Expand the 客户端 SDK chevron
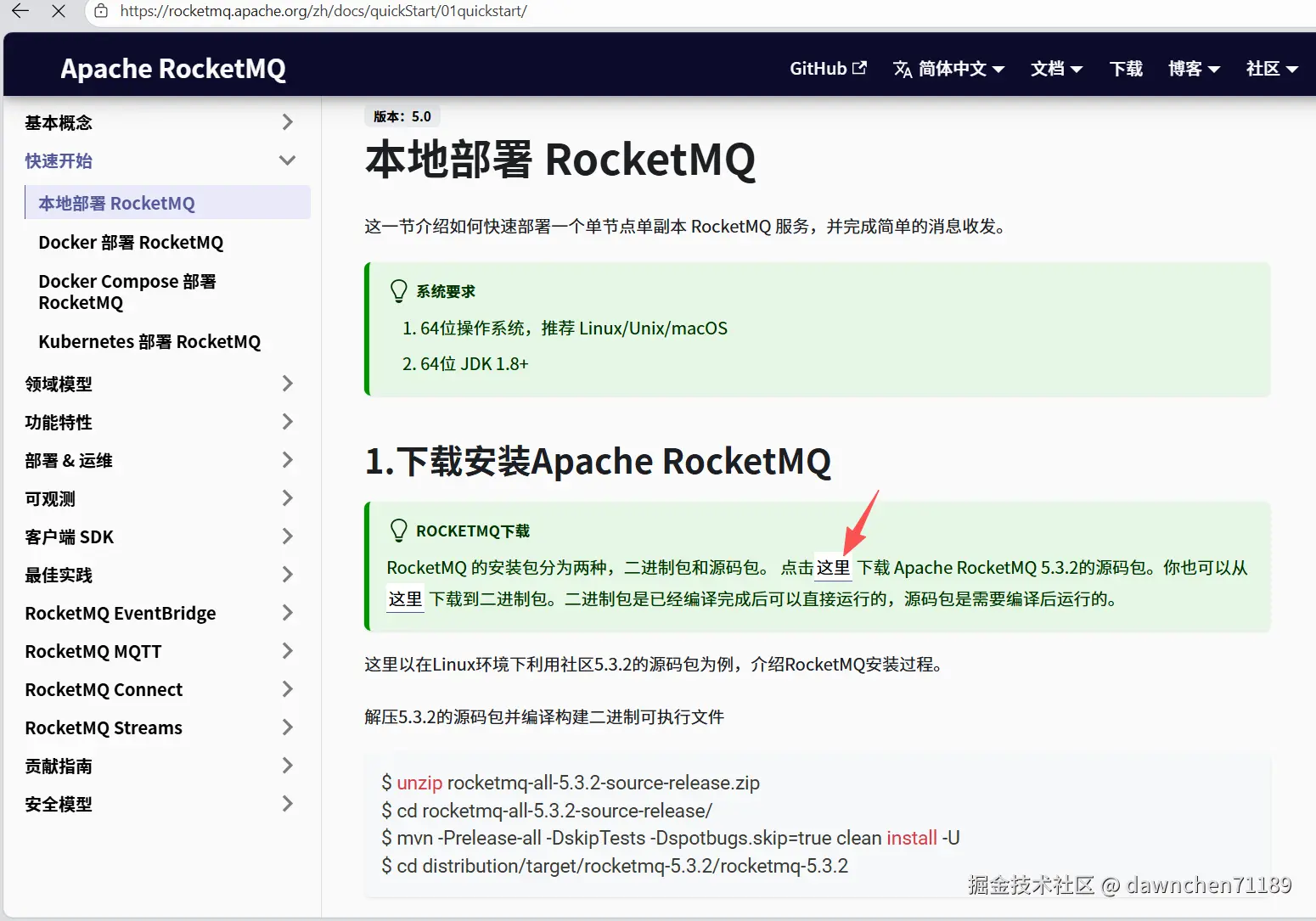Image resolution: width=1316 pixels, height=921 pixels. [288, 536]
